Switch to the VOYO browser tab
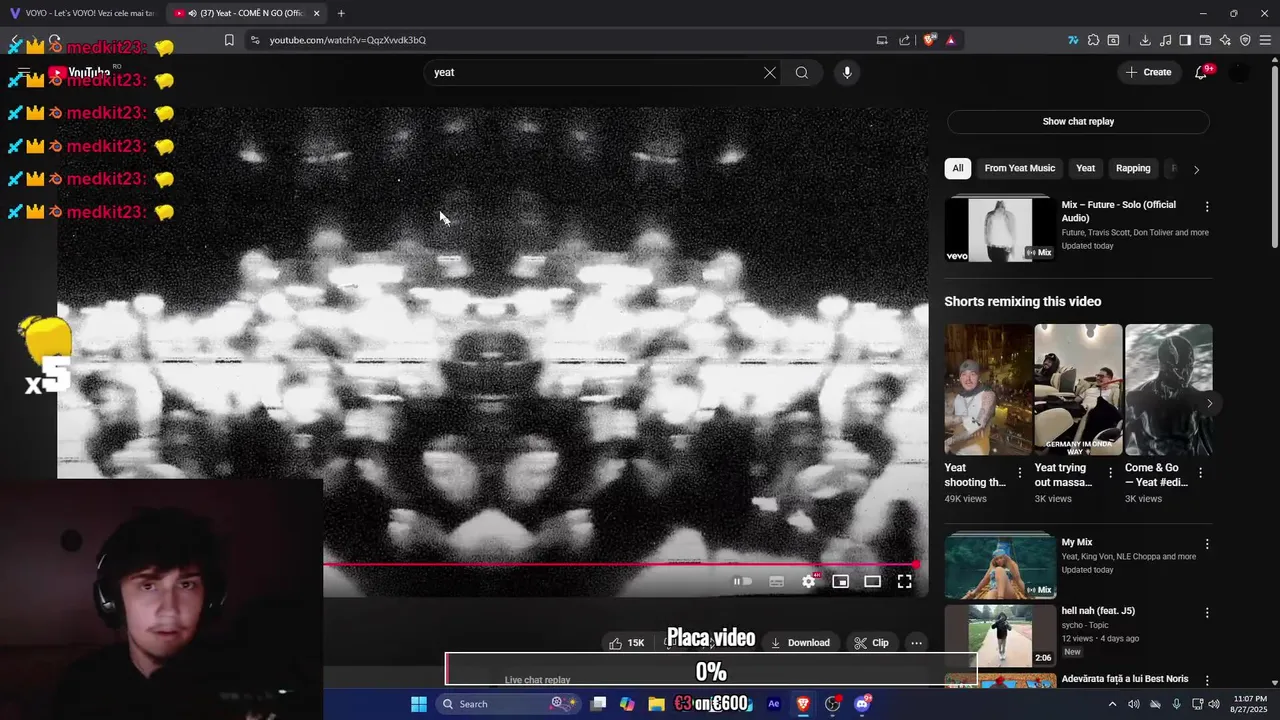This screenshot has width=1280, height=720. point(82,13)
